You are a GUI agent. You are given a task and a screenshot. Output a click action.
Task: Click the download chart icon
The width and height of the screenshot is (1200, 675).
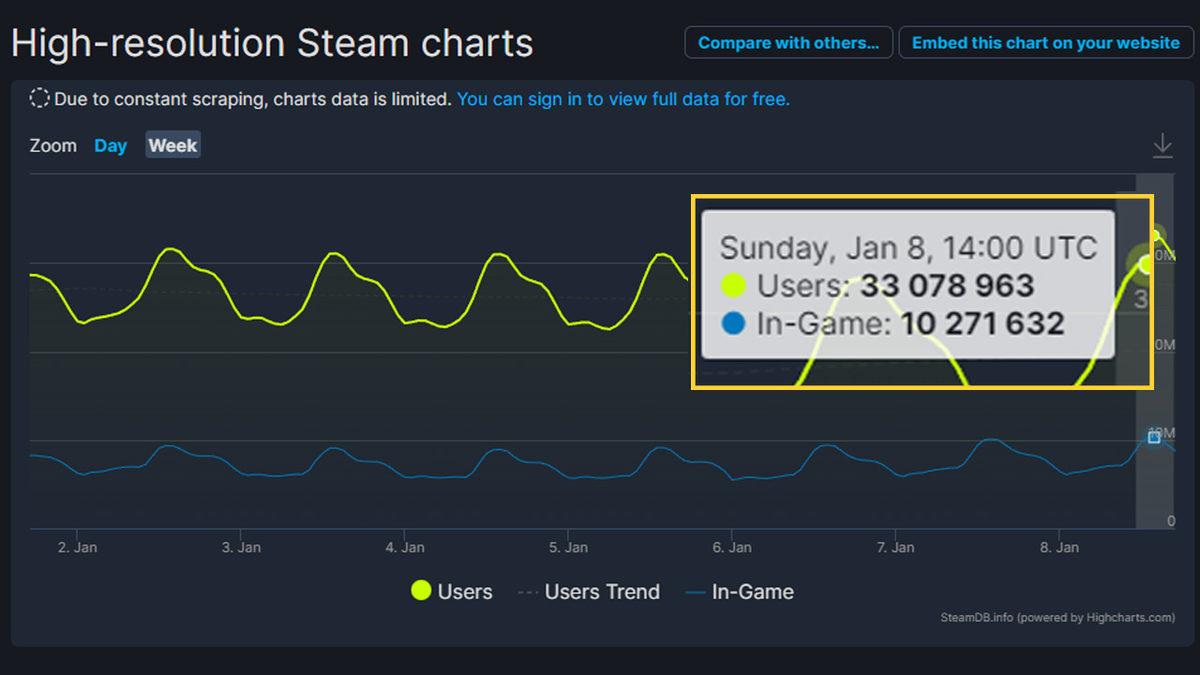point(1162,145)
